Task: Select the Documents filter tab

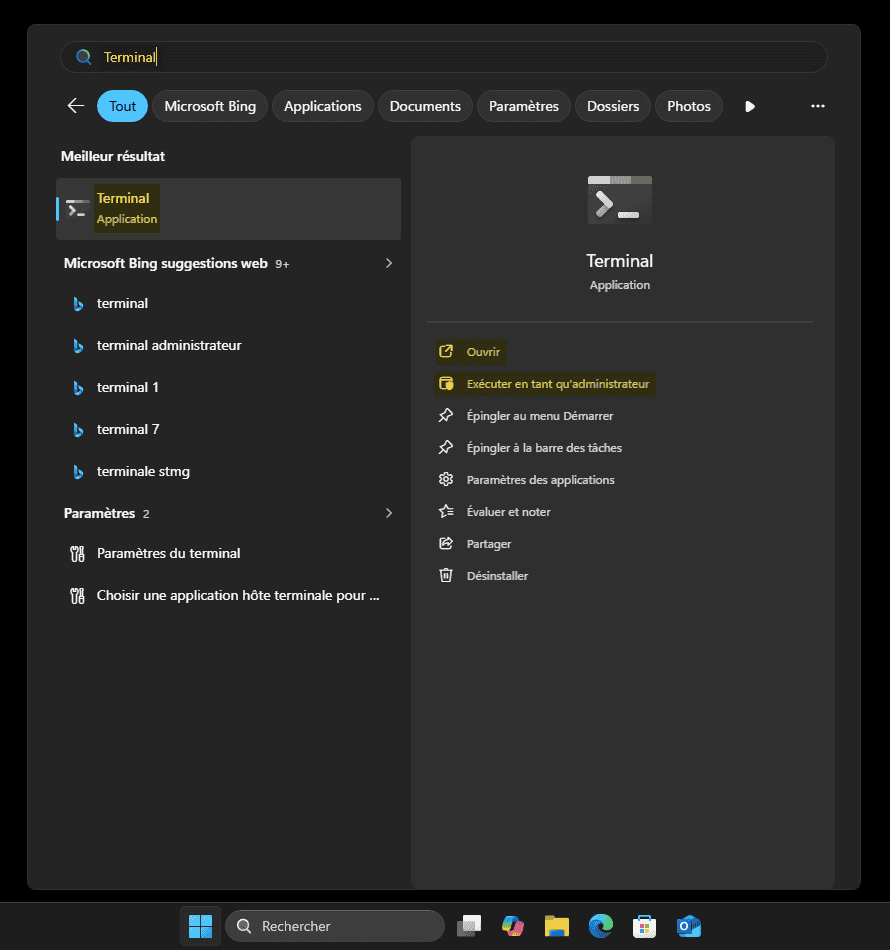Action: pos(425,106)
